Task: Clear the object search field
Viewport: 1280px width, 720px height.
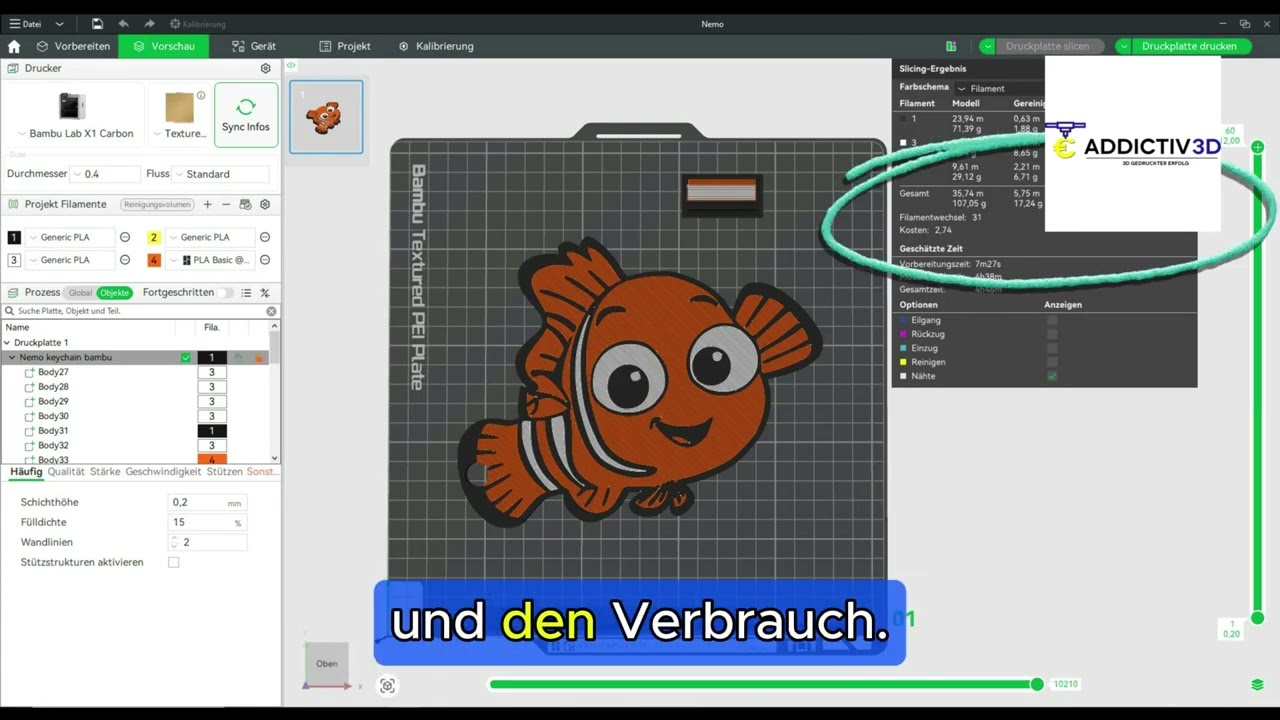Action: (271, 311)
